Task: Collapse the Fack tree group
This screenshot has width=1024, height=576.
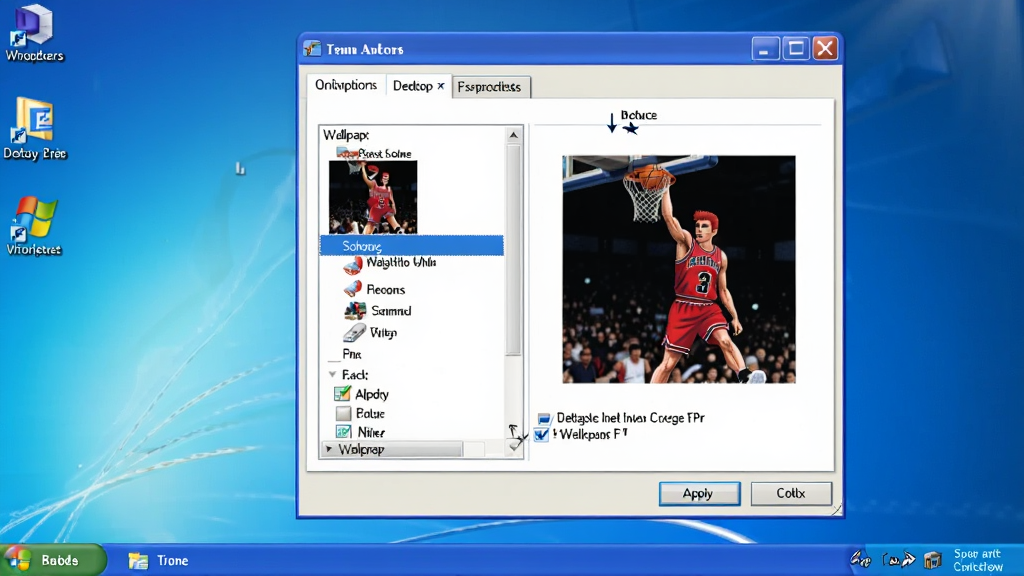Action: [x=332, y=374]
